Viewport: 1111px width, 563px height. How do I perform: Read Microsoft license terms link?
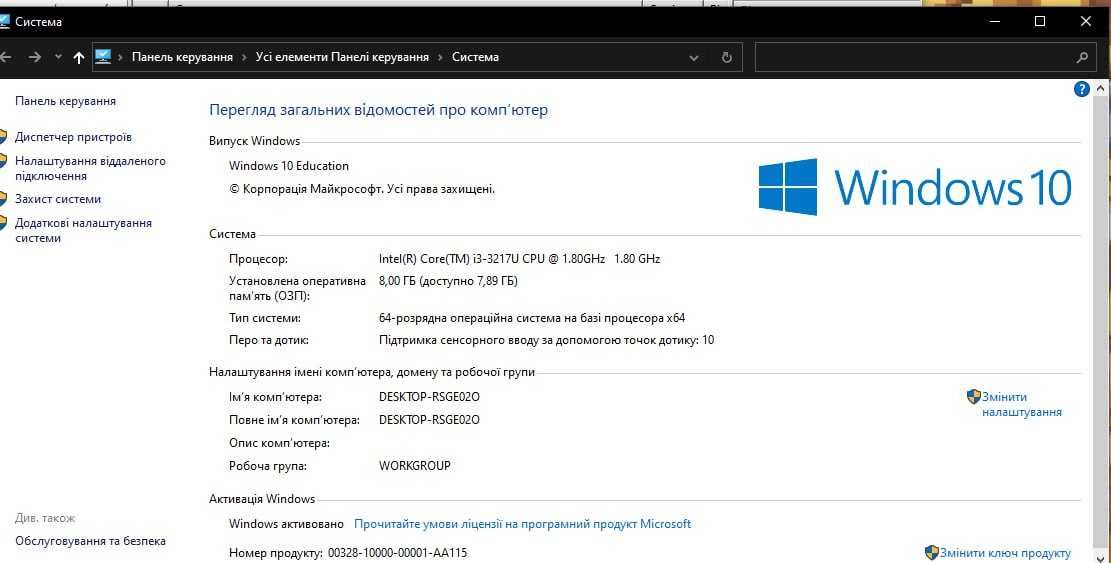522,524
